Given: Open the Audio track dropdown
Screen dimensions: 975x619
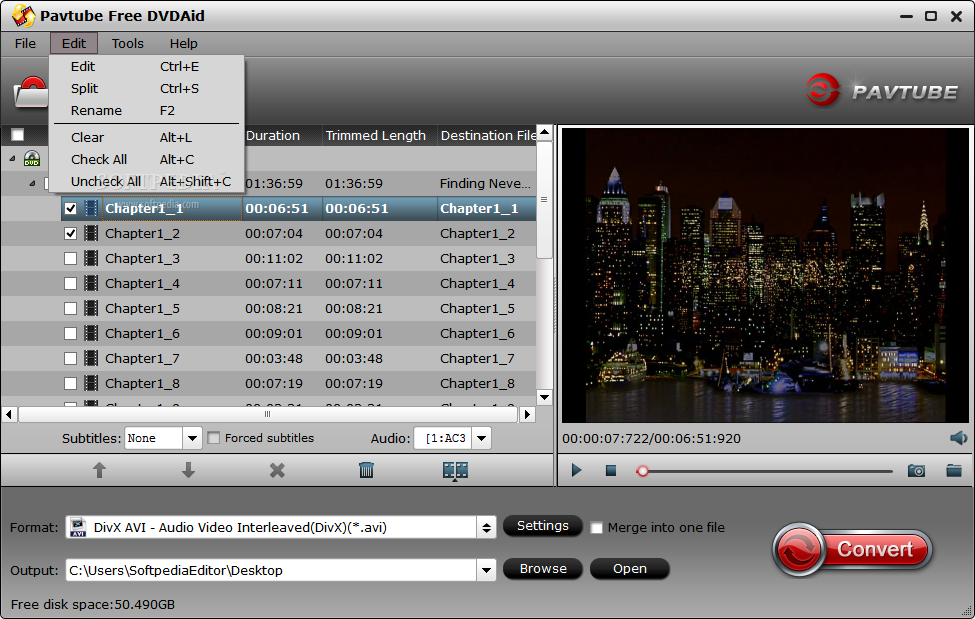Looking at the screenshot, I should click(x=481, y=438).
